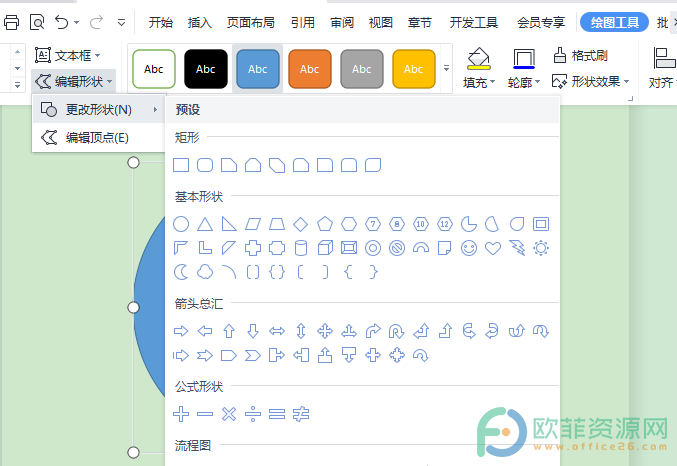Switch to the 开始 tab
677x466 pixels.
coord(161,22)
